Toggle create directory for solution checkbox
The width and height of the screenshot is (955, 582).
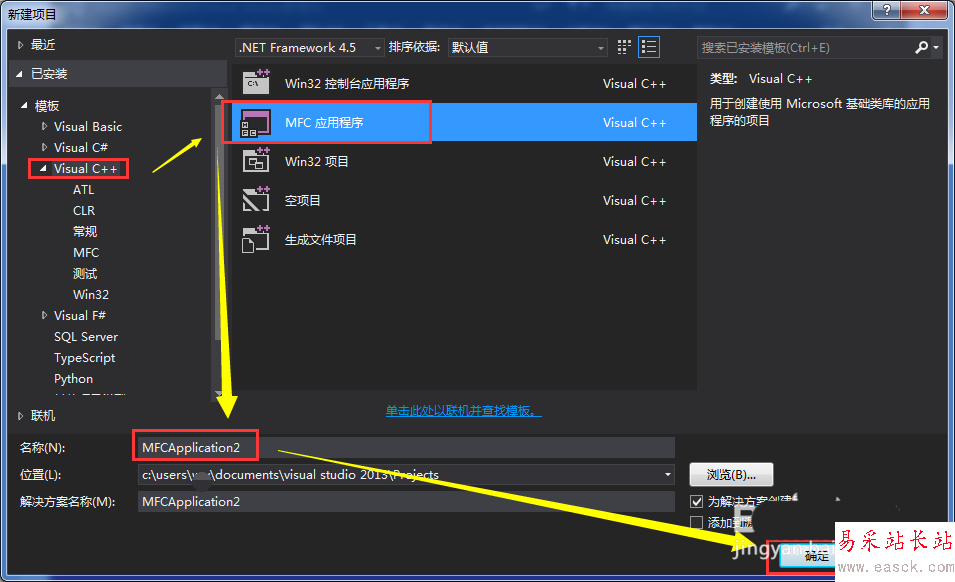696,502
